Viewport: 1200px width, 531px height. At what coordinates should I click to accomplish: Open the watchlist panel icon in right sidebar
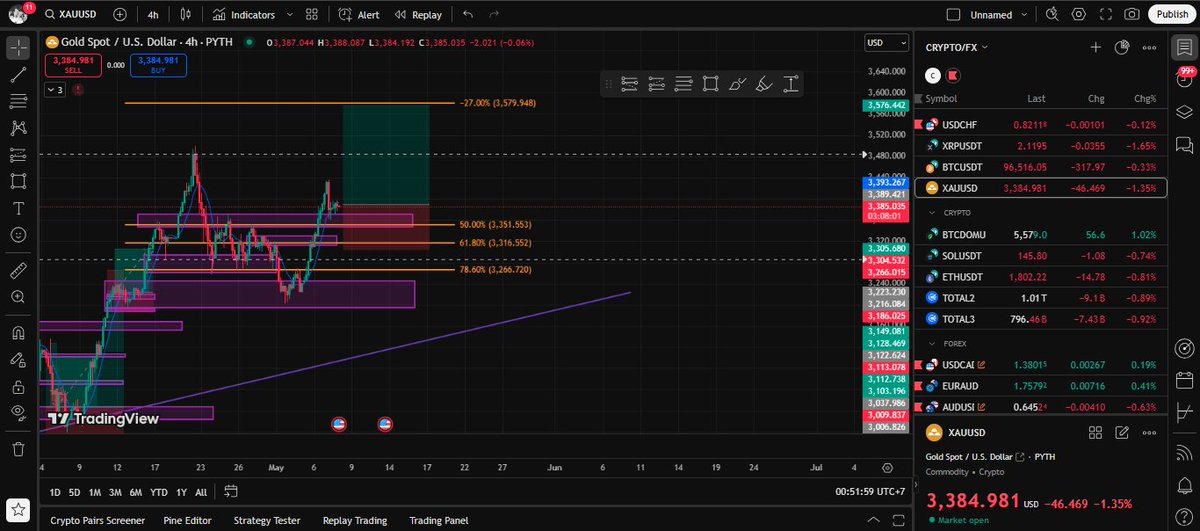click(1185, 47)
